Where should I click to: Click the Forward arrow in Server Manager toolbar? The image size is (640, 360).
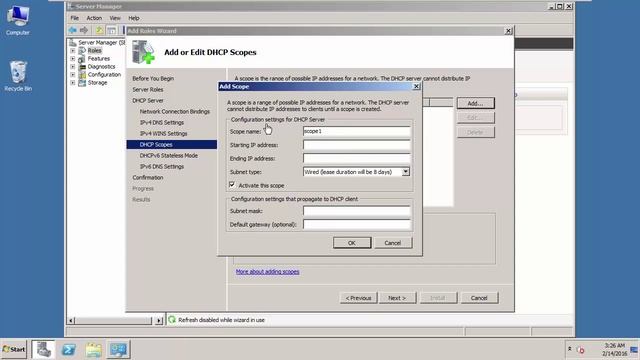pos(84,30)
